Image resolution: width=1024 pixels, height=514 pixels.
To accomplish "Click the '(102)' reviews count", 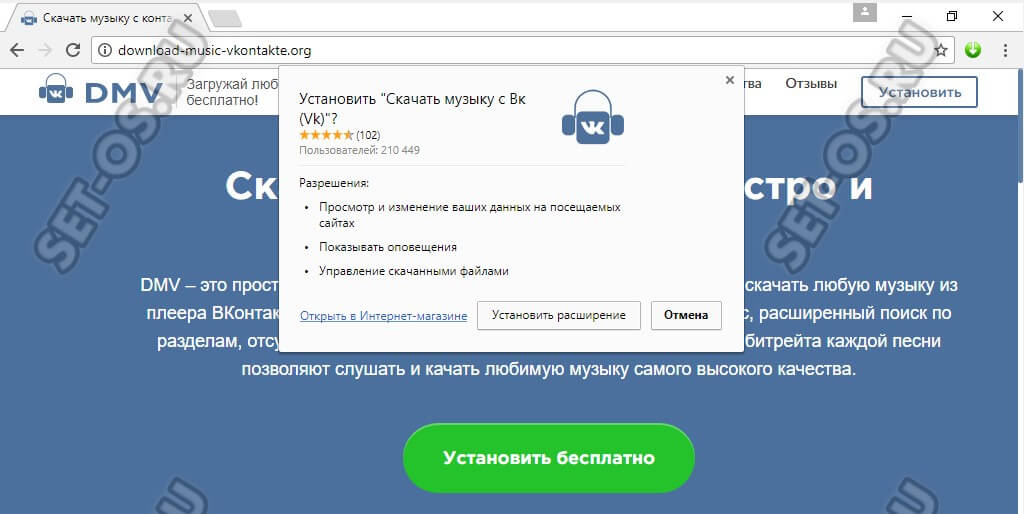I will [368, 135].
